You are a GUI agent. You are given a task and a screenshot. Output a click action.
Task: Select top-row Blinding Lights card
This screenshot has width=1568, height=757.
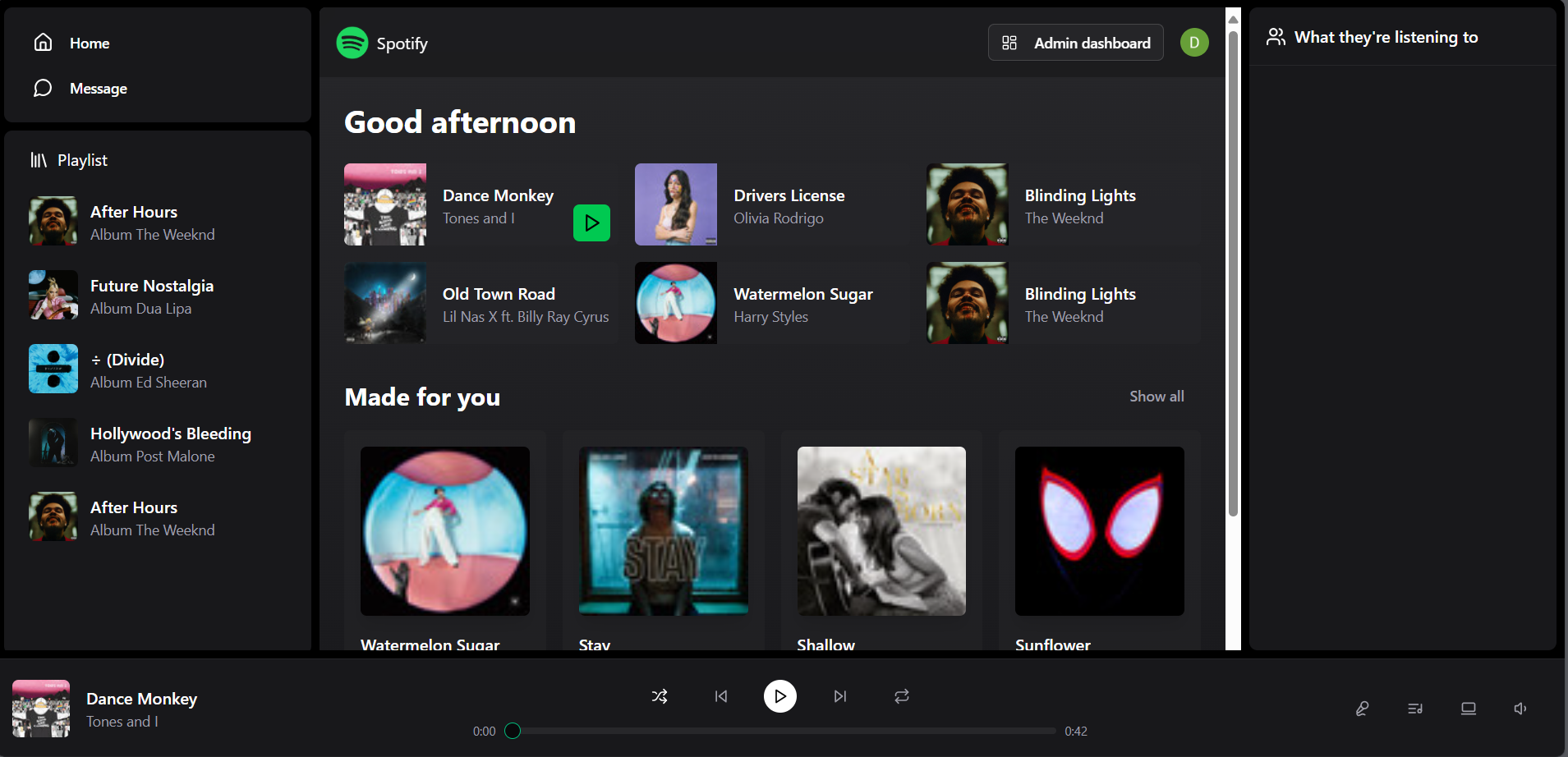1063,204
